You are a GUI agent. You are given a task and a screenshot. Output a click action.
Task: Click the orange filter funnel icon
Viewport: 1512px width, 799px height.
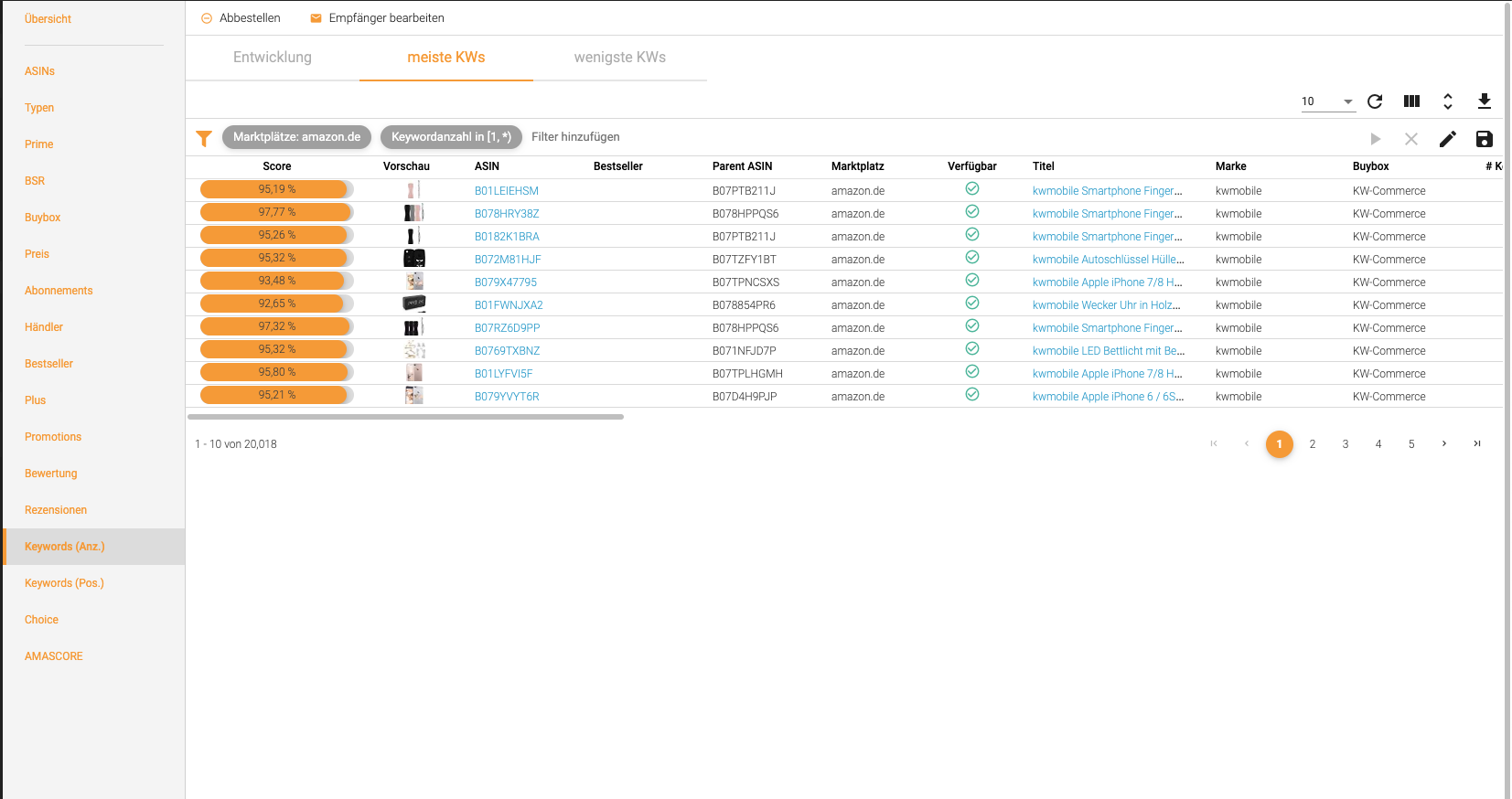tap(204, 138)
